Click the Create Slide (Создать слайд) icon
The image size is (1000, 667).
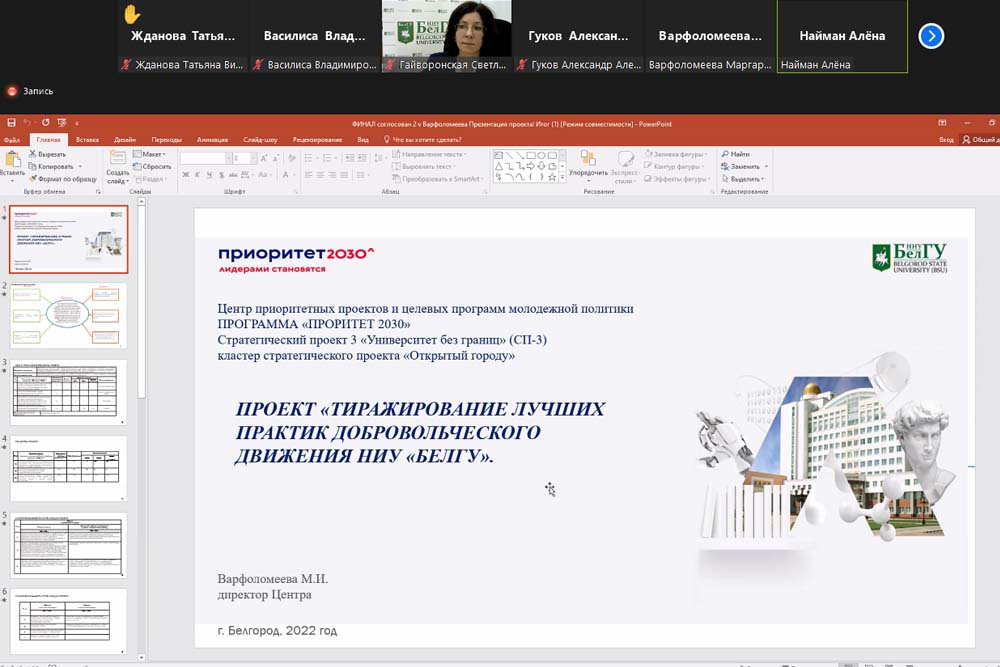pyautogui.click(x=117, y=160)
